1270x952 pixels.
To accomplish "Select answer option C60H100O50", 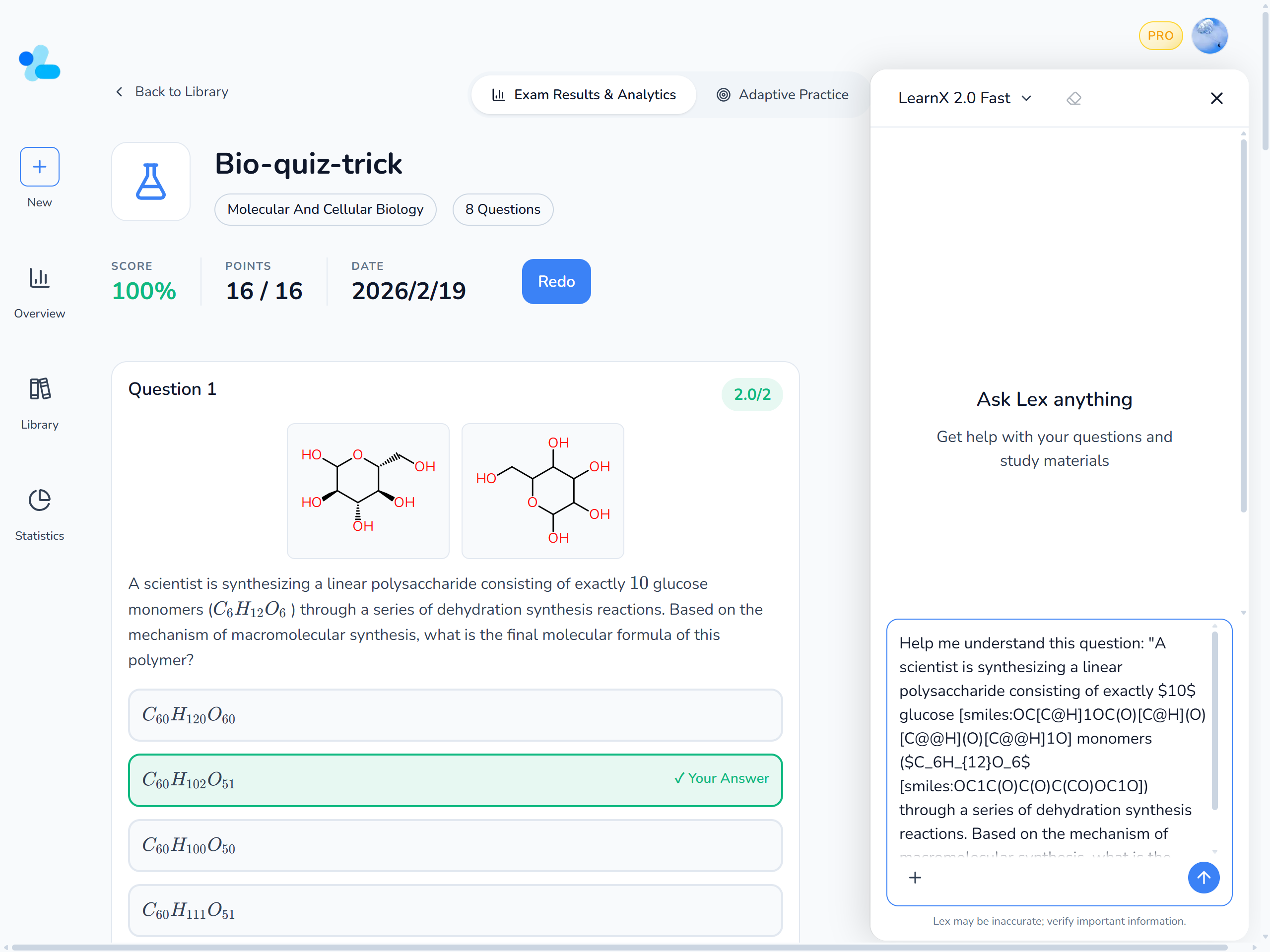I will click(x=455, y=845).
